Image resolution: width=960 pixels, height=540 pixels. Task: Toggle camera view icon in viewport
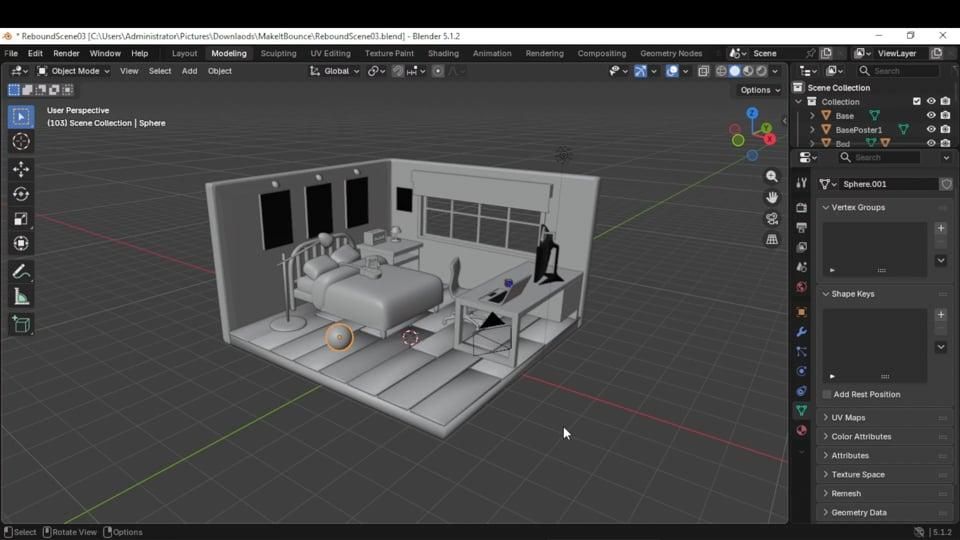coord(772,219)
